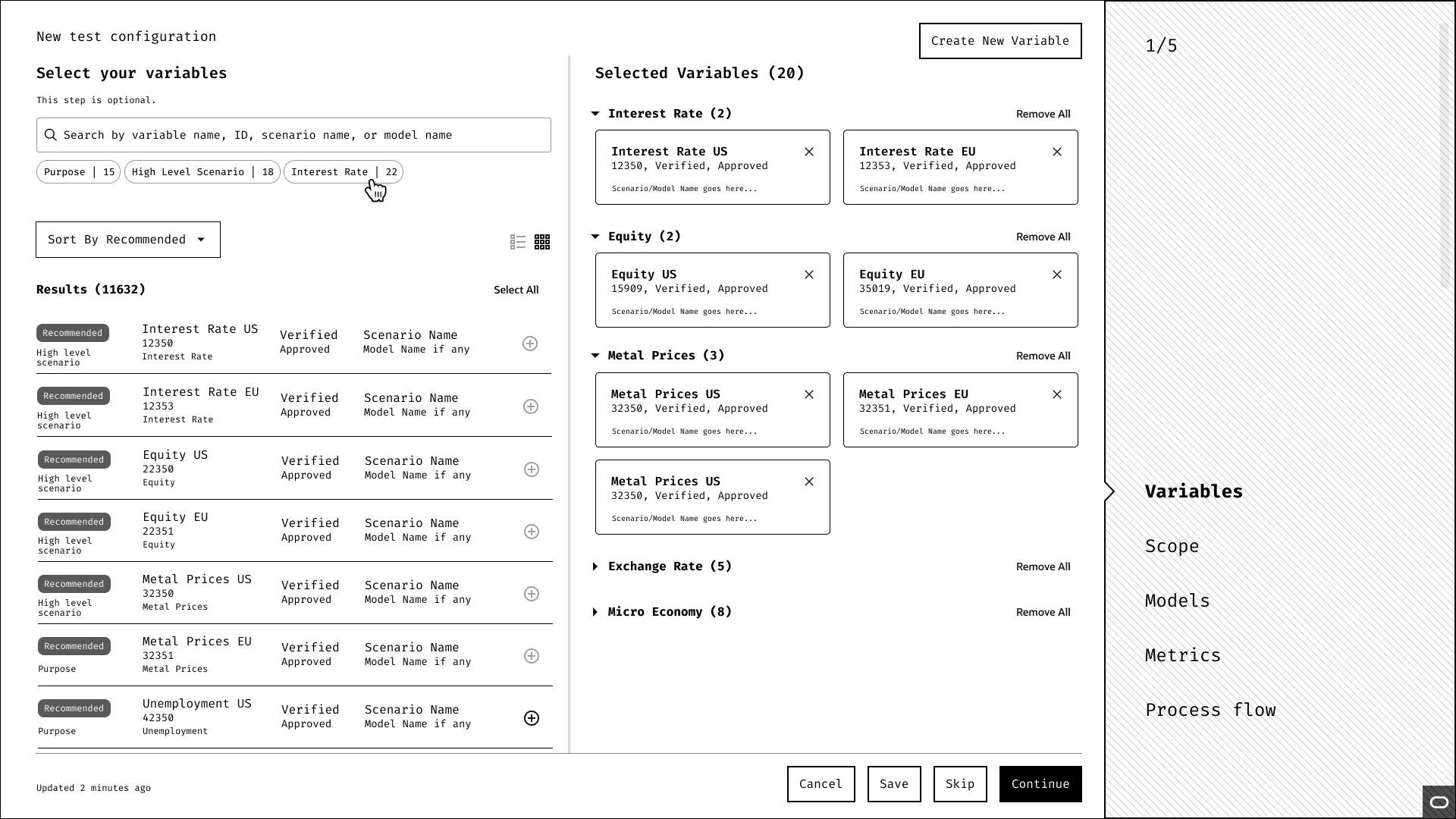Remove the Interest Rate EU selected card
This screenshot has height=819, width=1456.
click(1057, 152)
